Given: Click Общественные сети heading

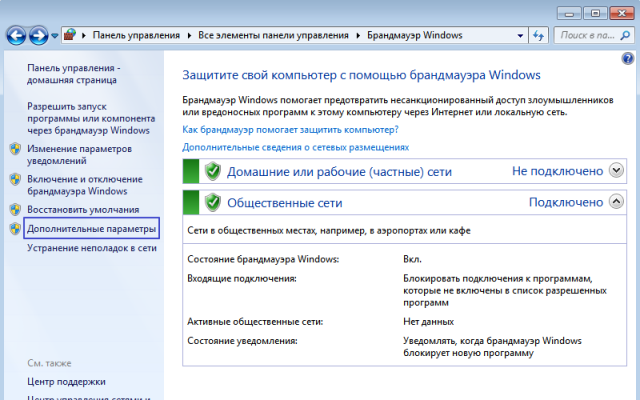Looking at the screenshot, I should click(x=285, y=203).
